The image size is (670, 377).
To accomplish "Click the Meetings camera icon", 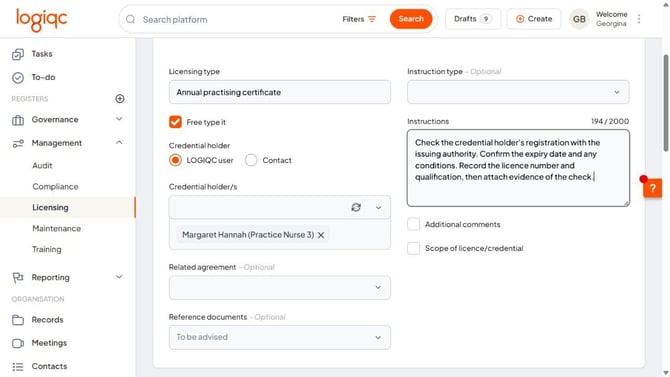I will 18,343.
